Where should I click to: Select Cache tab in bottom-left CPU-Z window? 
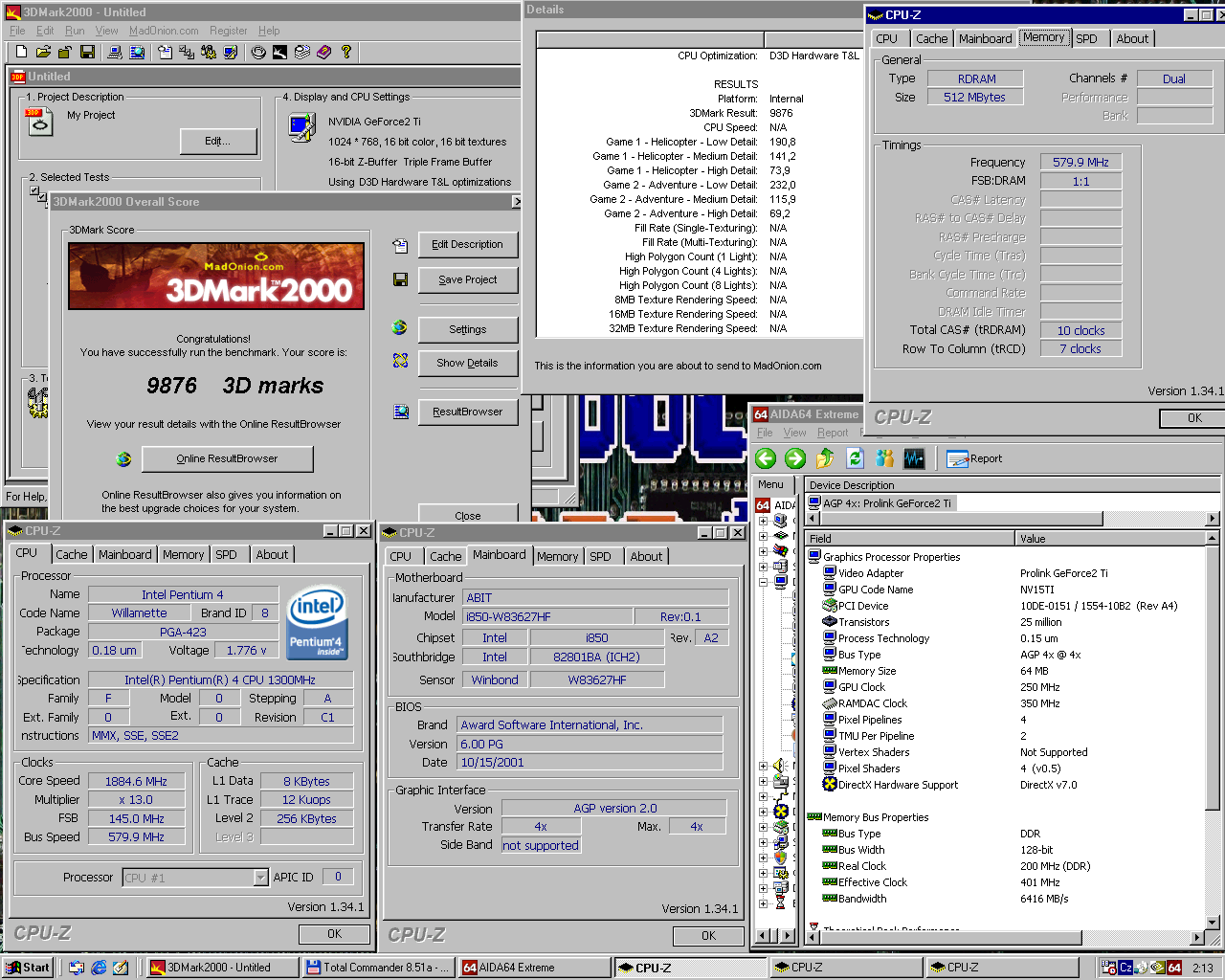71,554
